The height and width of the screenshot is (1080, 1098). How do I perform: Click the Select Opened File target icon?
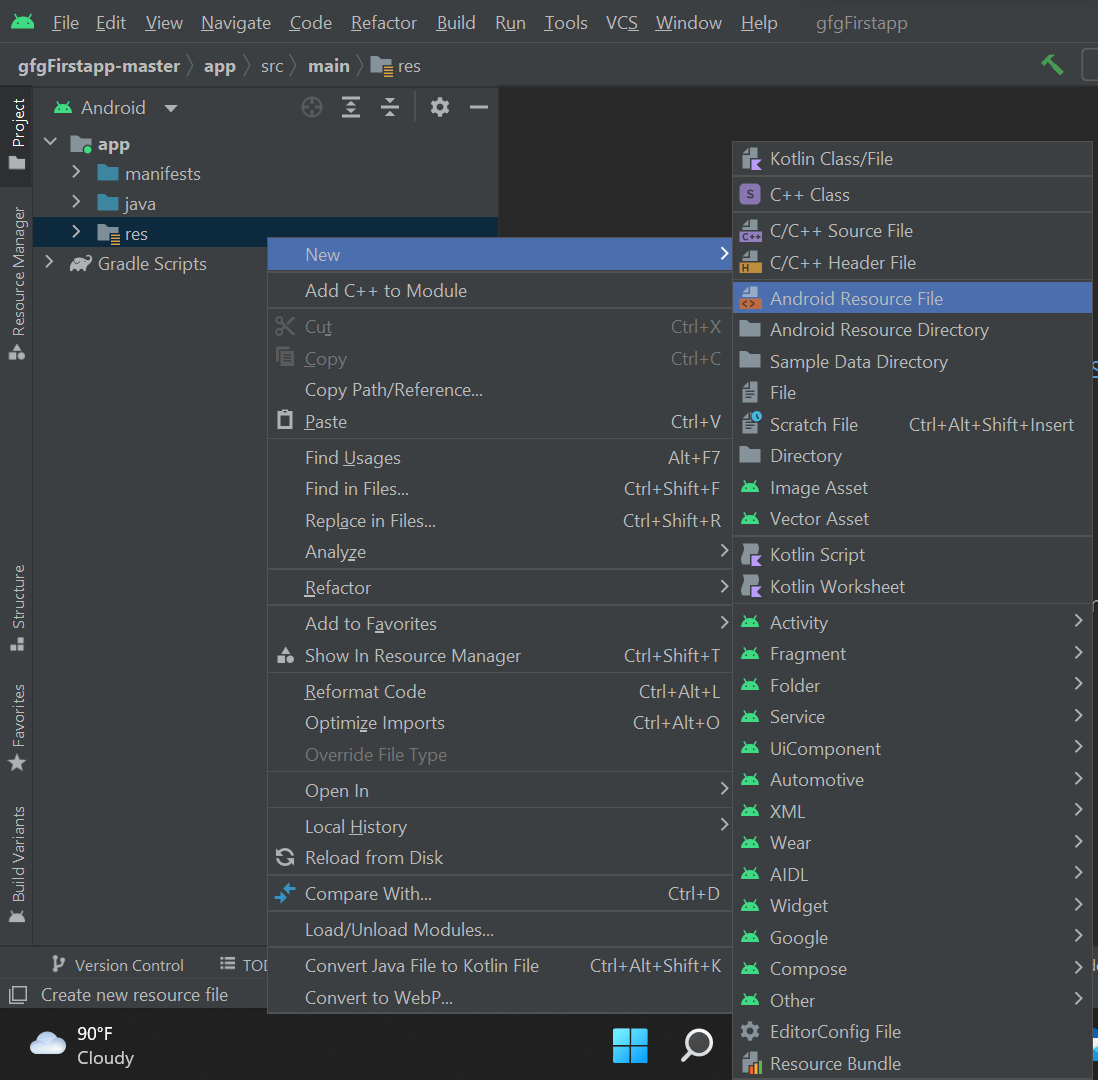[312, 107]
